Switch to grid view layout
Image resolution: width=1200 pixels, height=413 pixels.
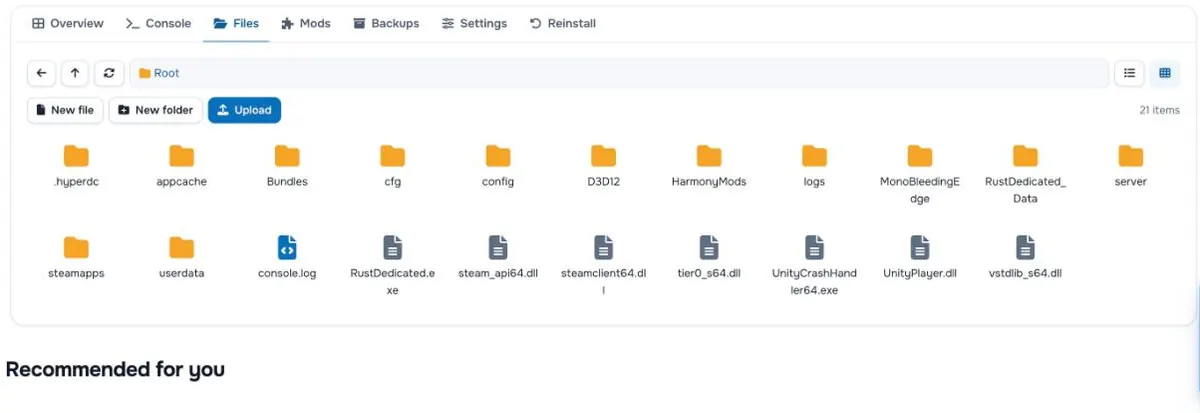(x=1164, y=73)
